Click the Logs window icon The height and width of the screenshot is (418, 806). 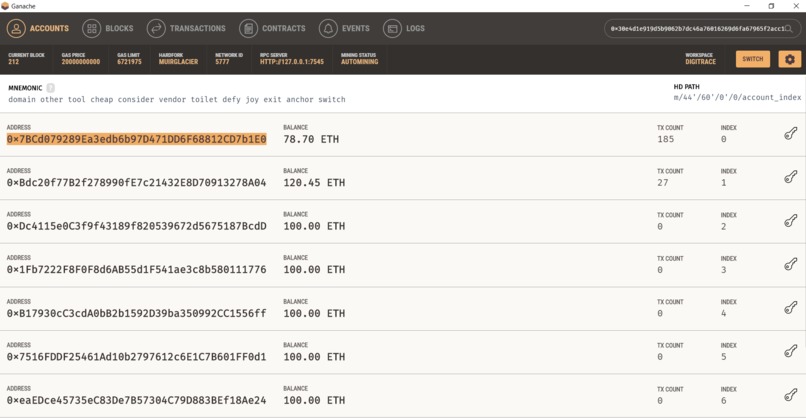(392, 28)
